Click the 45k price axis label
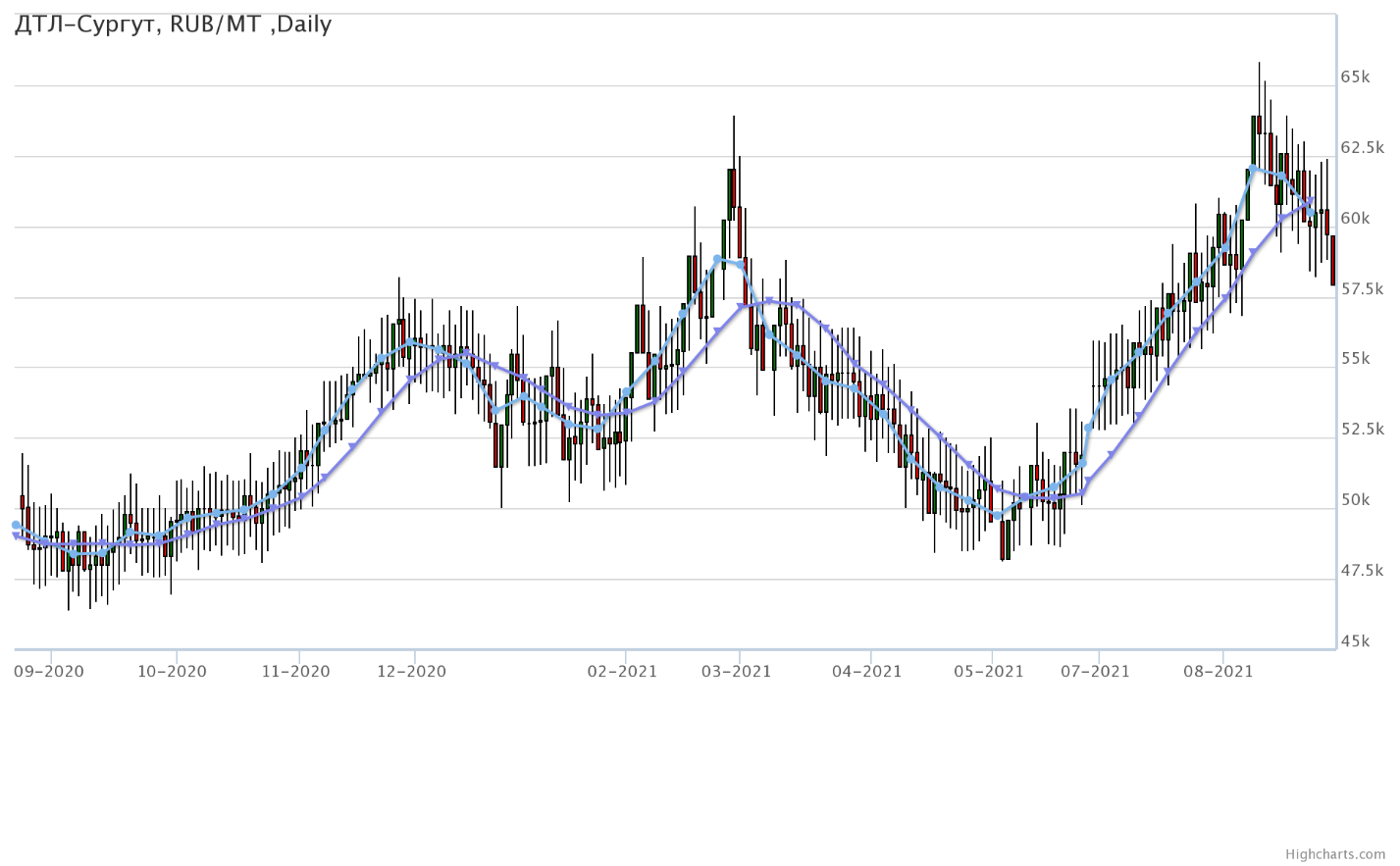 (1355, 641)
